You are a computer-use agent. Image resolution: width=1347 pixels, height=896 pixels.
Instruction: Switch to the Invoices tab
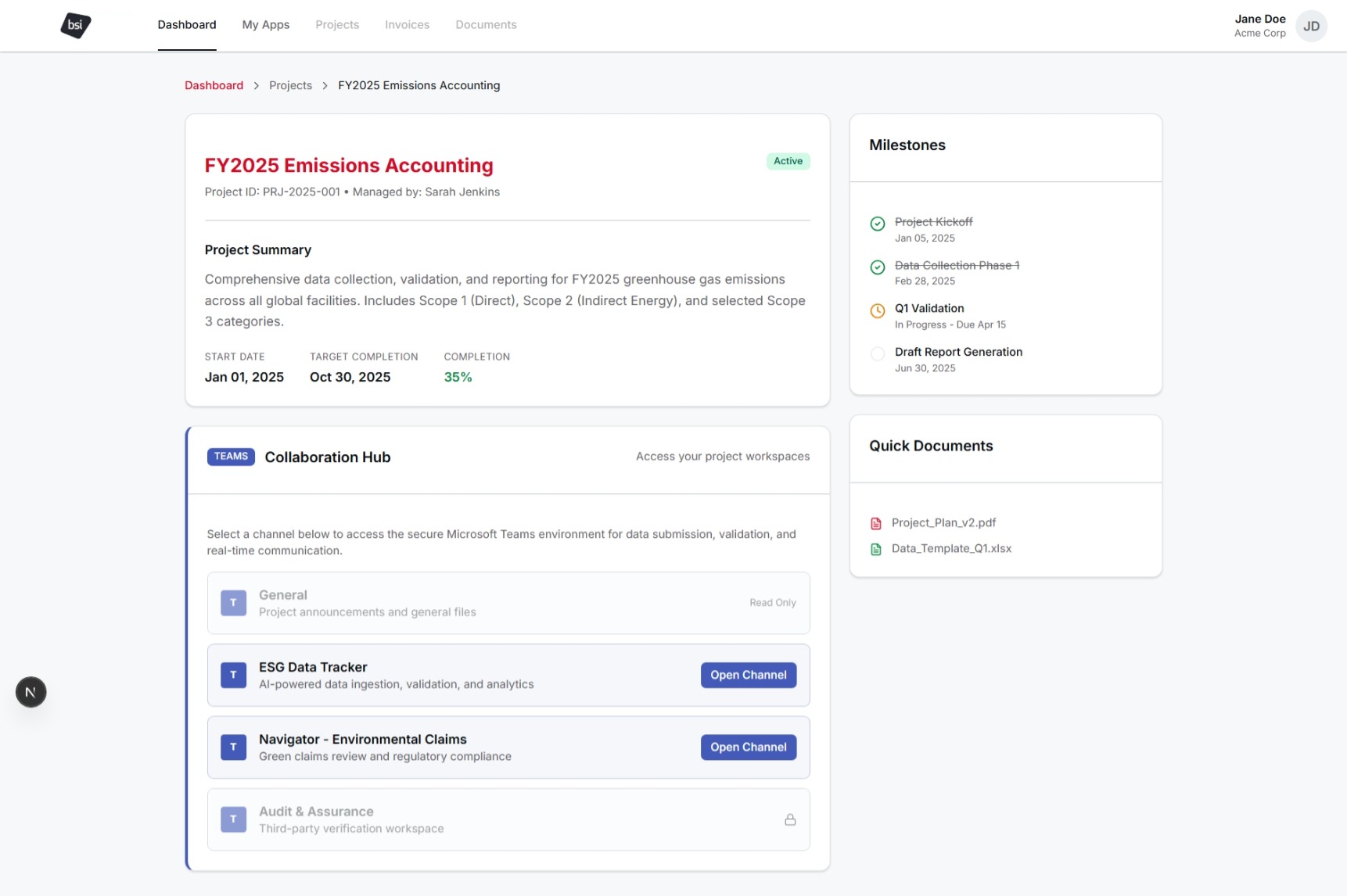click(x=407, y=25)
